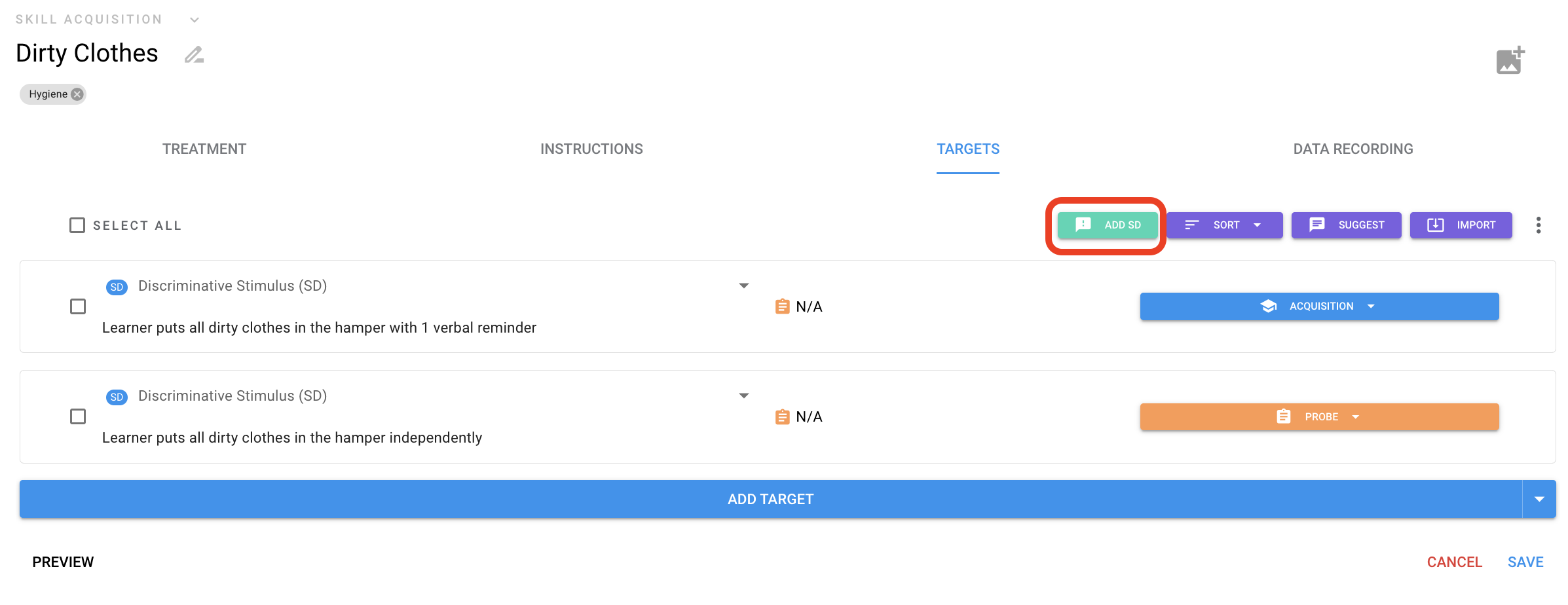Check the independently target checkbox
1568x605 pixels.
tap(78, 416)
